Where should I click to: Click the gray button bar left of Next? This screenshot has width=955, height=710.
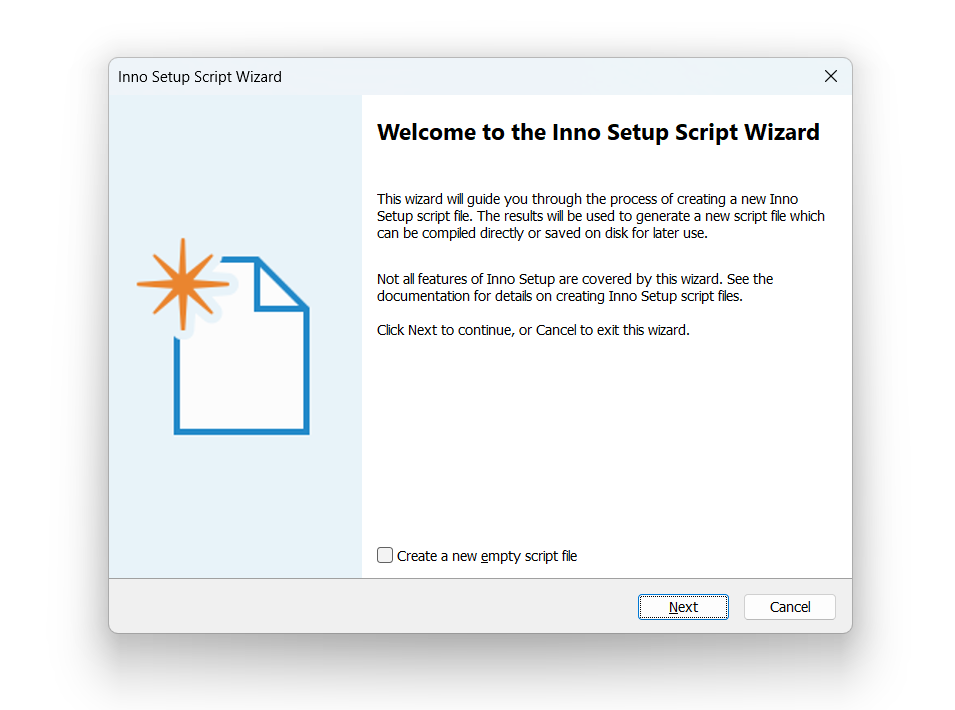[x=373, y=606]
